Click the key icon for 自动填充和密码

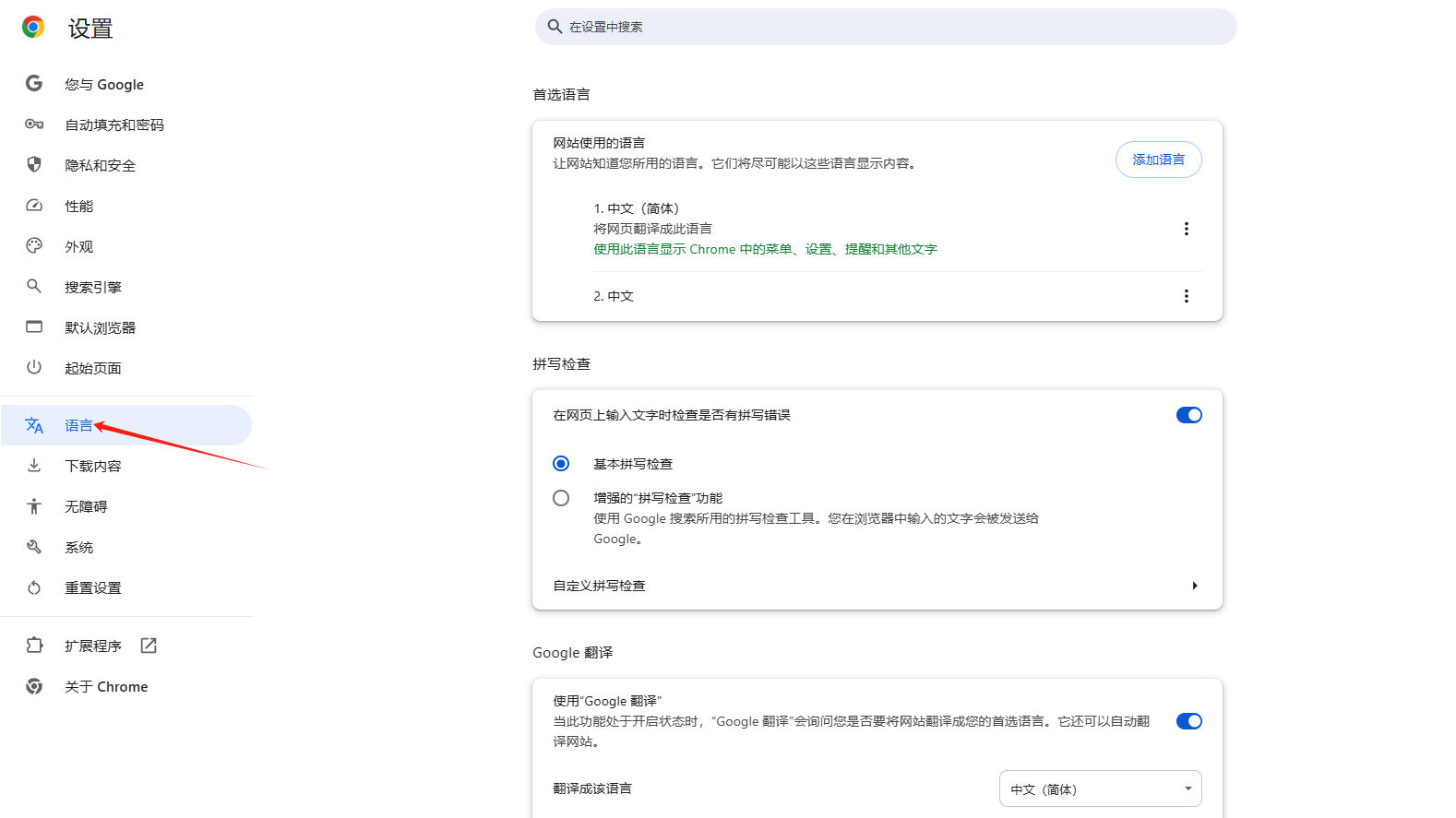34,124
